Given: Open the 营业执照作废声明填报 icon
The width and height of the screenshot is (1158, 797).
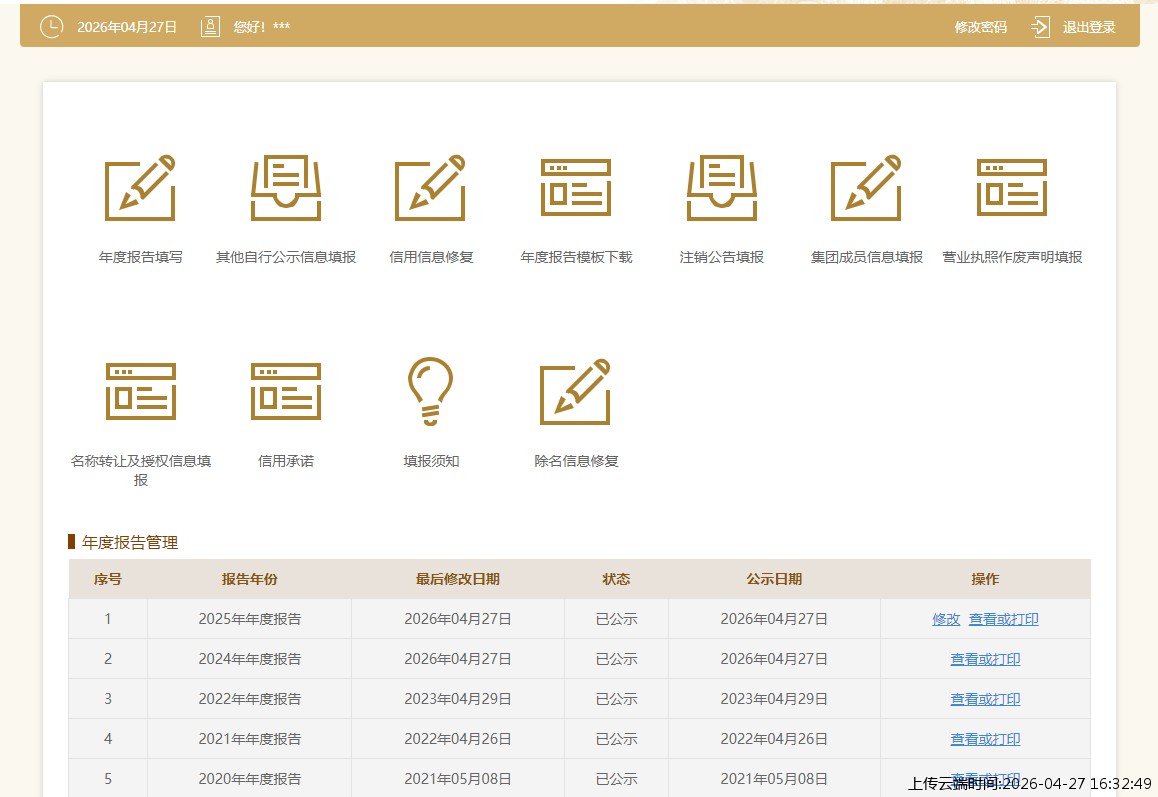Looking at the screenshot, I should (x=1011, y=188).
